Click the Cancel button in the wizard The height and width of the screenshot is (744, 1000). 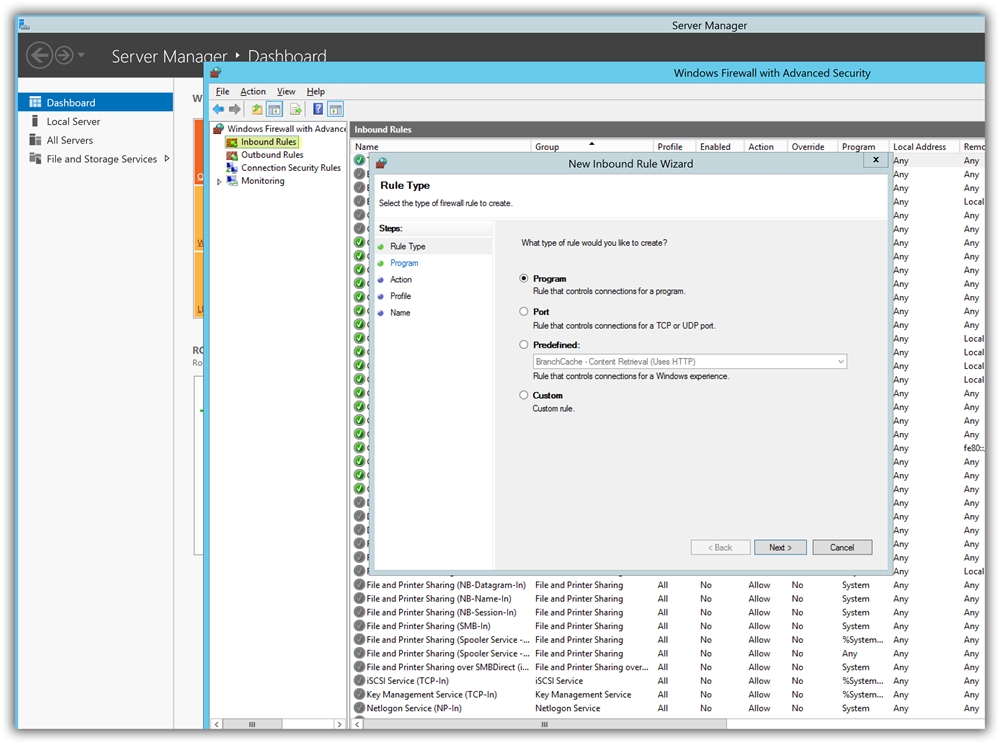842,548
